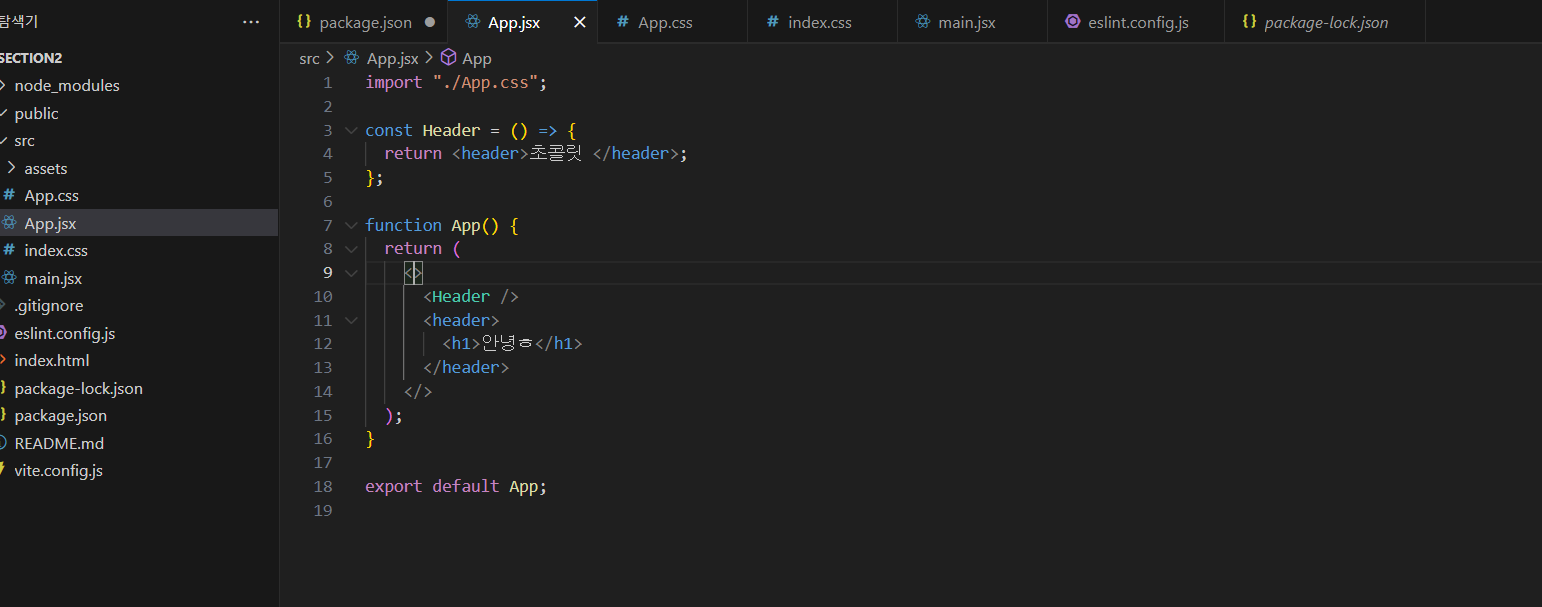The width and height of the screenshot is (1542, 607).
Task: Fold the return block at line 8
Action: [350, 249]
